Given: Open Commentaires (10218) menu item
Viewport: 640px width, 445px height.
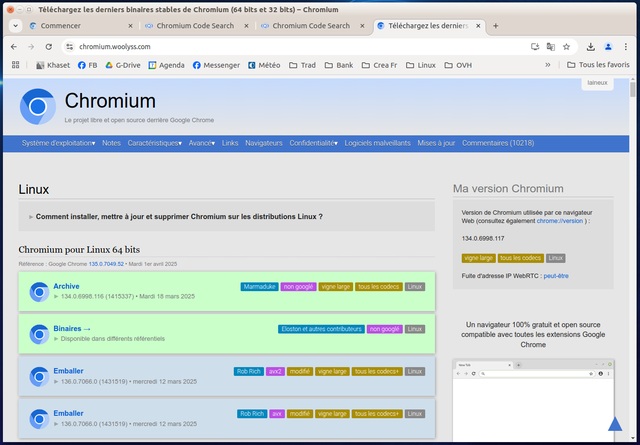Looking at the screenshot, I should 498,143.
